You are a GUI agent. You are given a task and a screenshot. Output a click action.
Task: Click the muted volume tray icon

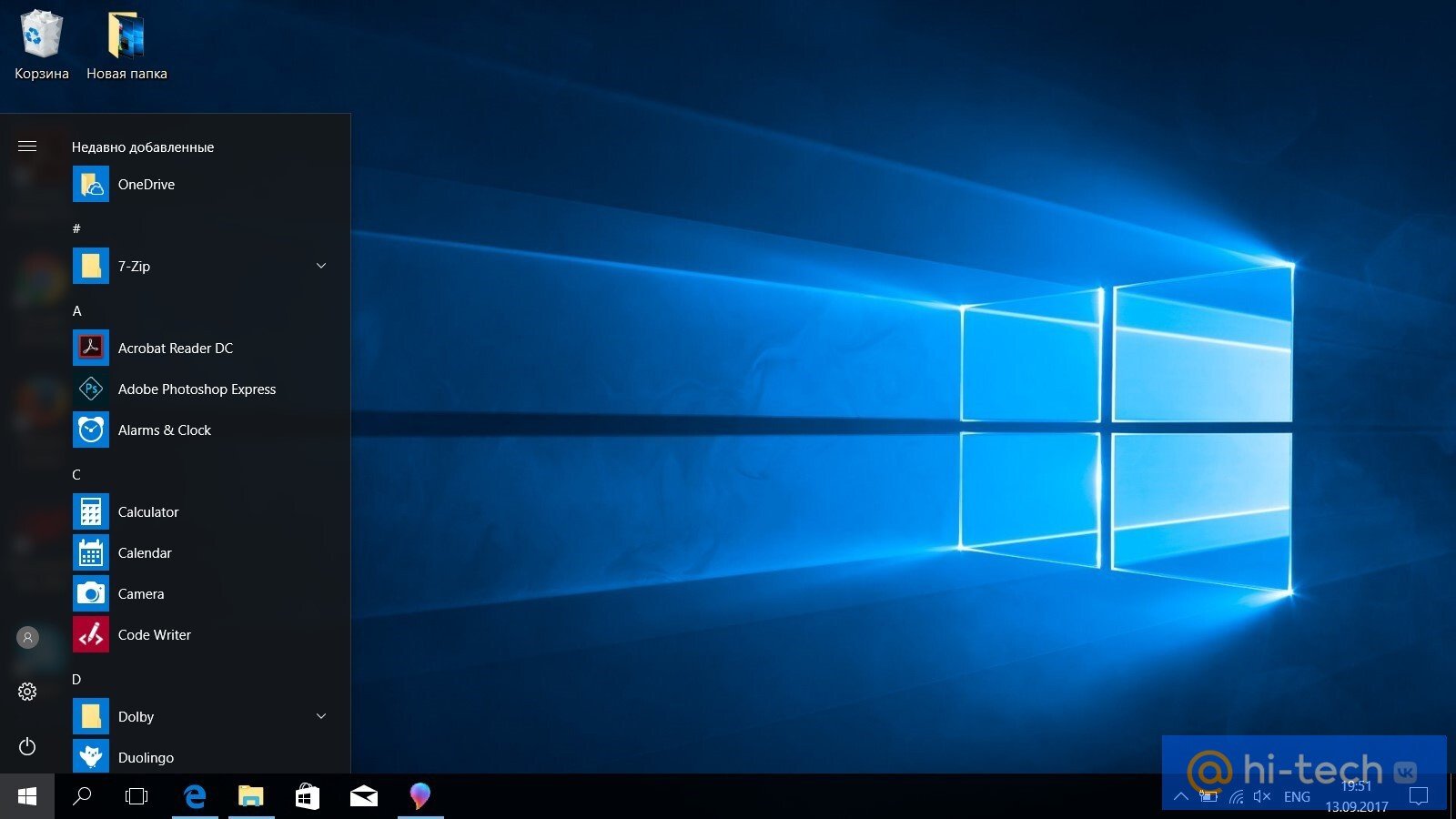click(1261, 796)
